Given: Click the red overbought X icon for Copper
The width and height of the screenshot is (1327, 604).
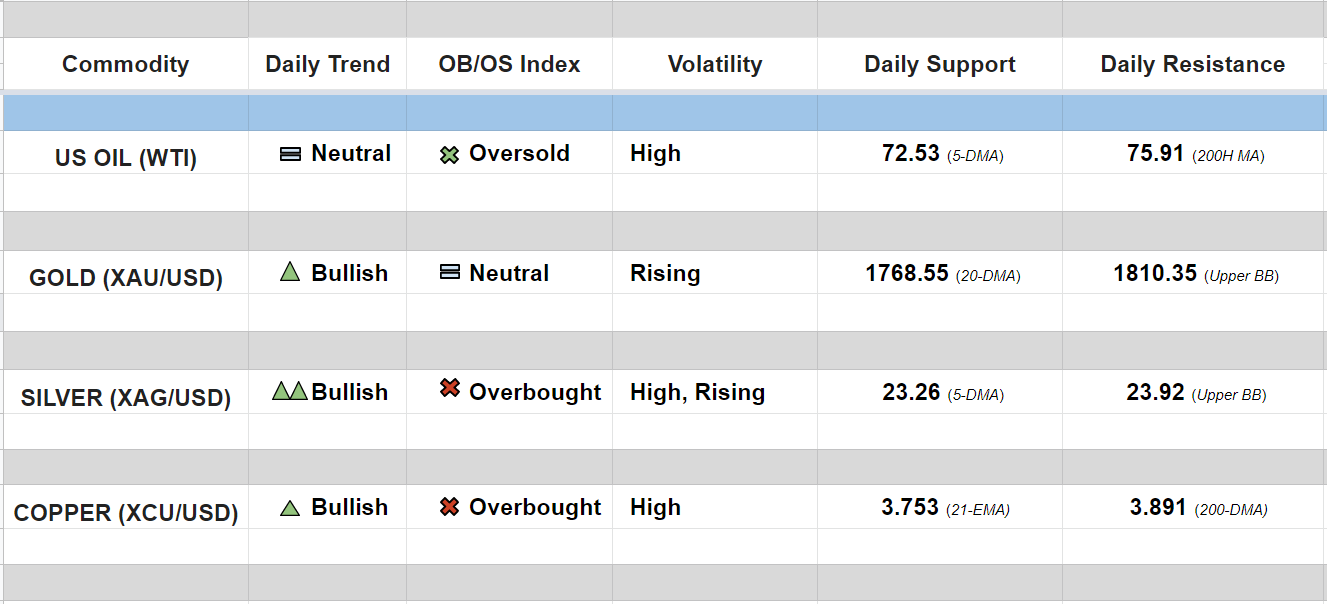Looking at the screenshot, I should [x=450, y=507].
